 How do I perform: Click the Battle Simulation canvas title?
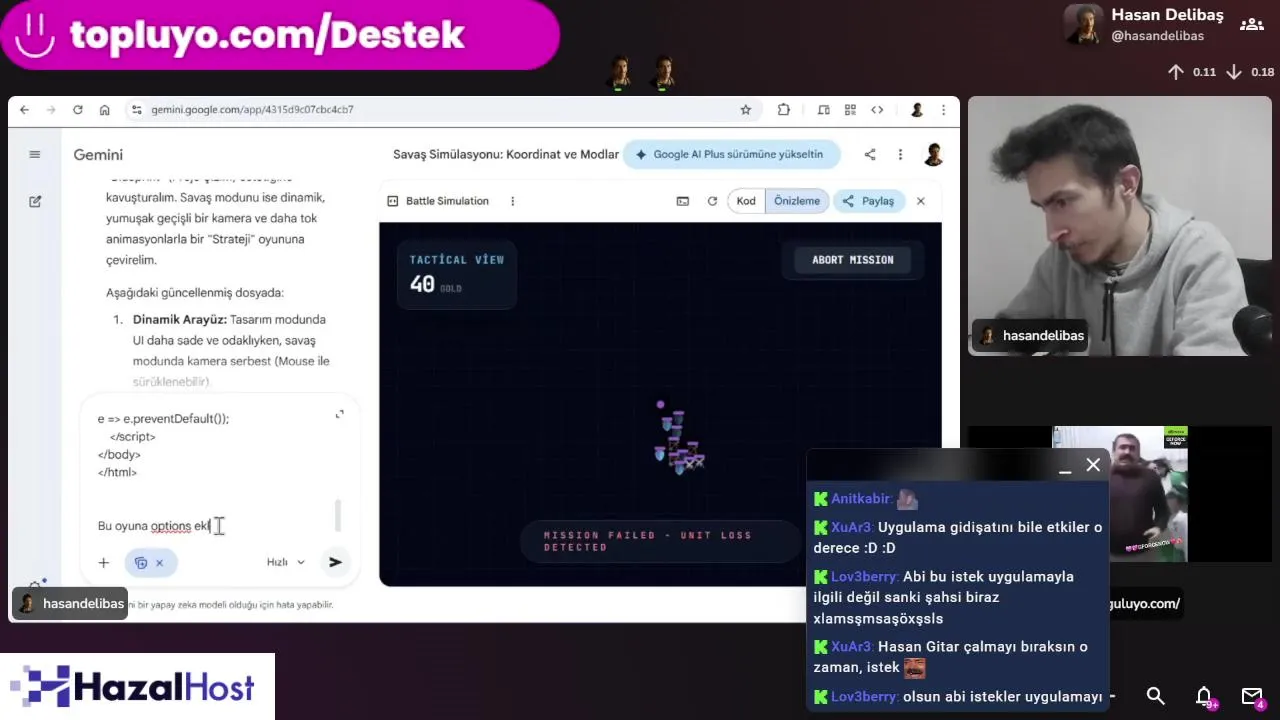pyautogui.click(x=447, y=201)
